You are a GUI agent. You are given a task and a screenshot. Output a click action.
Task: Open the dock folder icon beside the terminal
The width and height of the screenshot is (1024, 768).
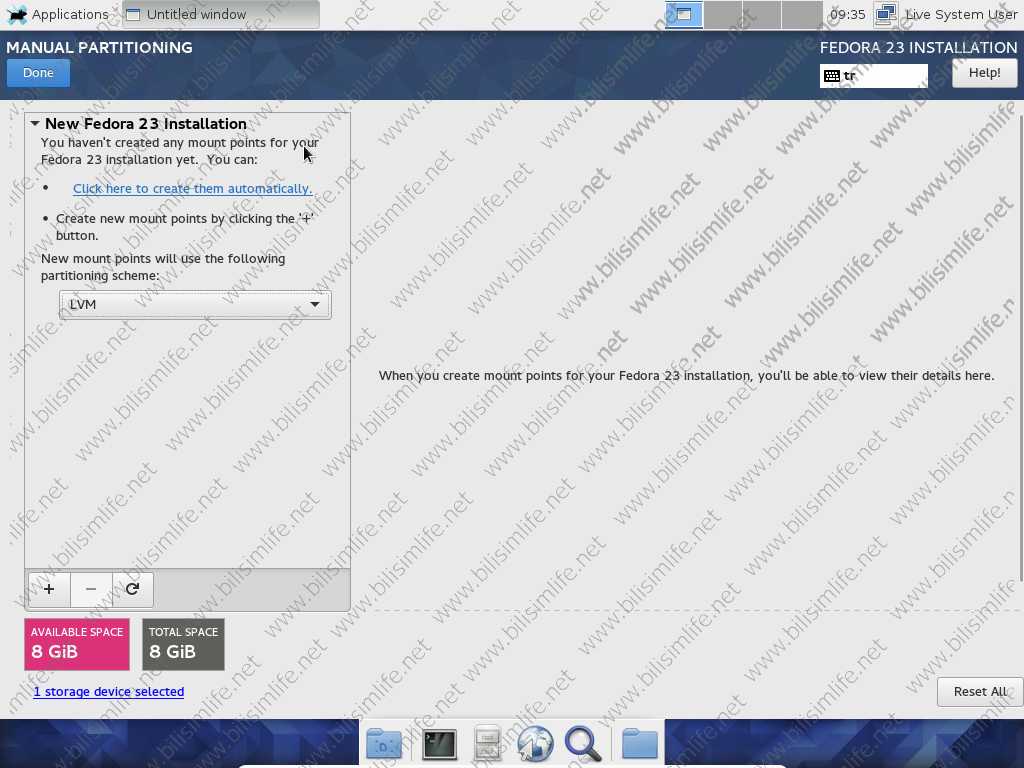click(384, 743)
